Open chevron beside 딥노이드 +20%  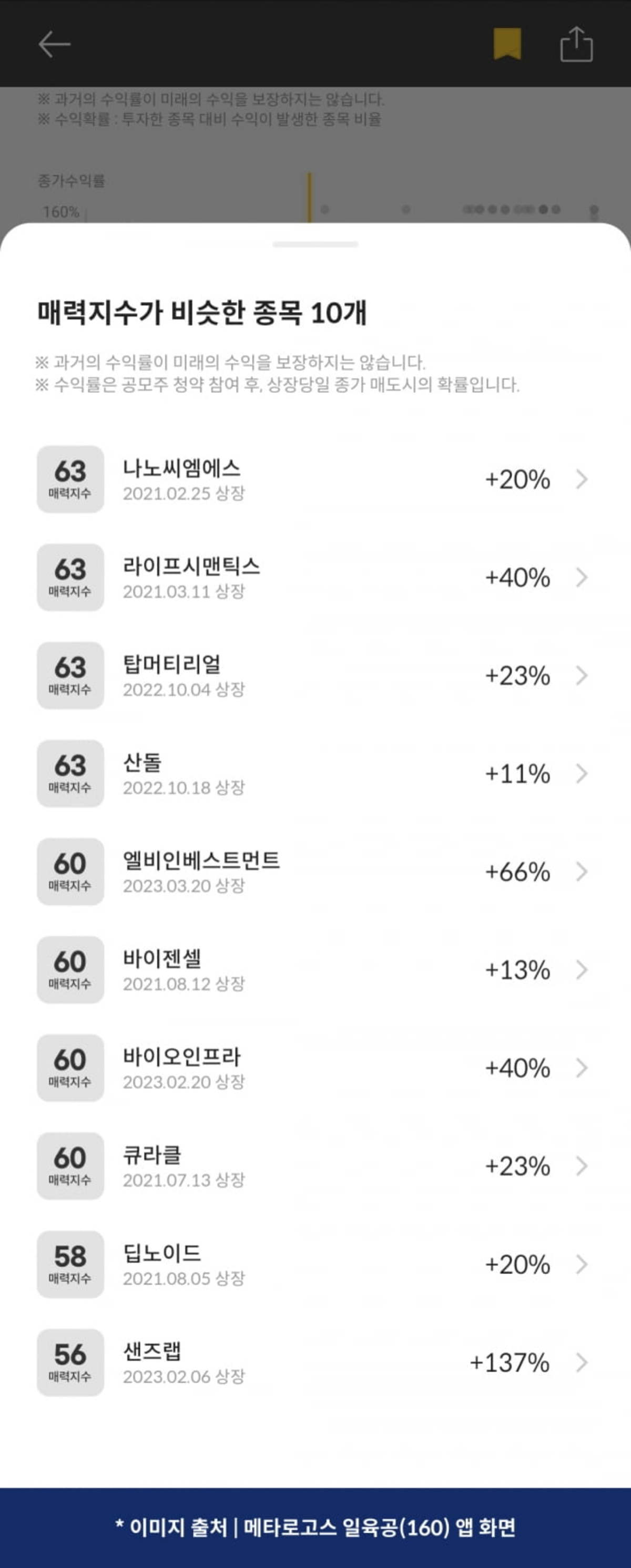[x=582, y=1264]
